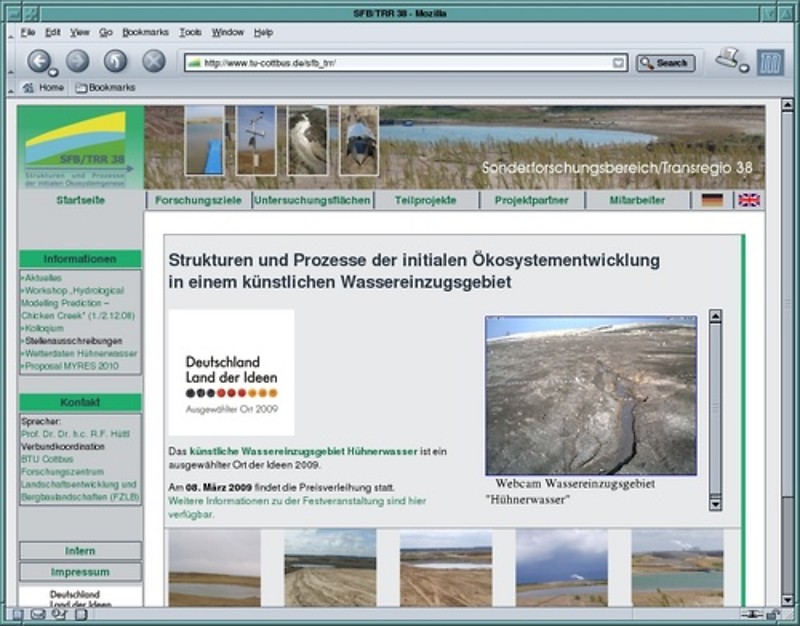
Task: Open Wetterdaten Hühnerwasser link
Action: (x=80, y=354)
